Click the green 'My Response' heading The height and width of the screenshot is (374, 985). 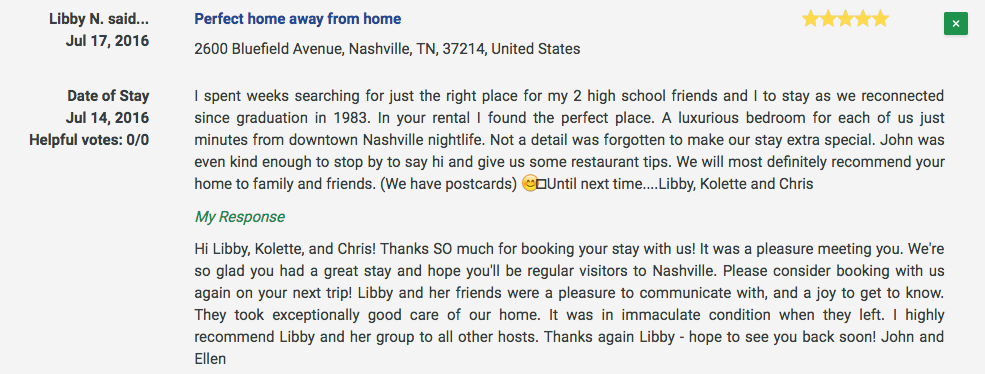[239, 217]
